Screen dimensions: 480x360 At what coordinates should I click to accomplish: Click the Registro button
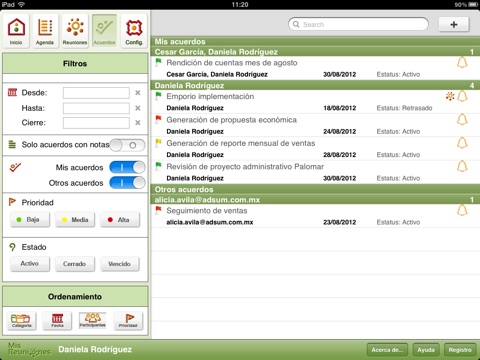click(x=460, y=350)
